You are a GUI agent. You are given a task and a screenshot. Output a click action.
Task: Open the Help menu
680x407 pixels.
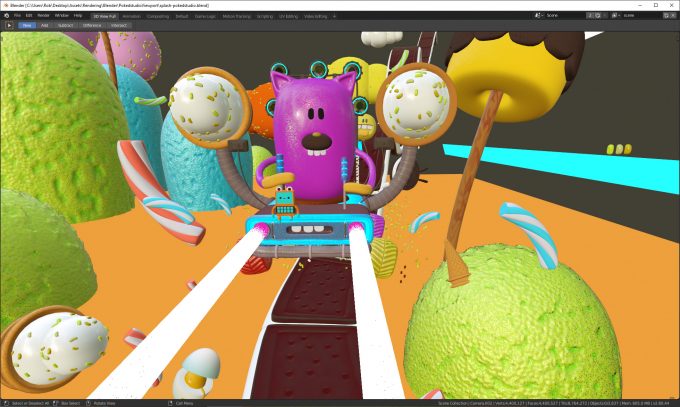(x=78, y=16)
